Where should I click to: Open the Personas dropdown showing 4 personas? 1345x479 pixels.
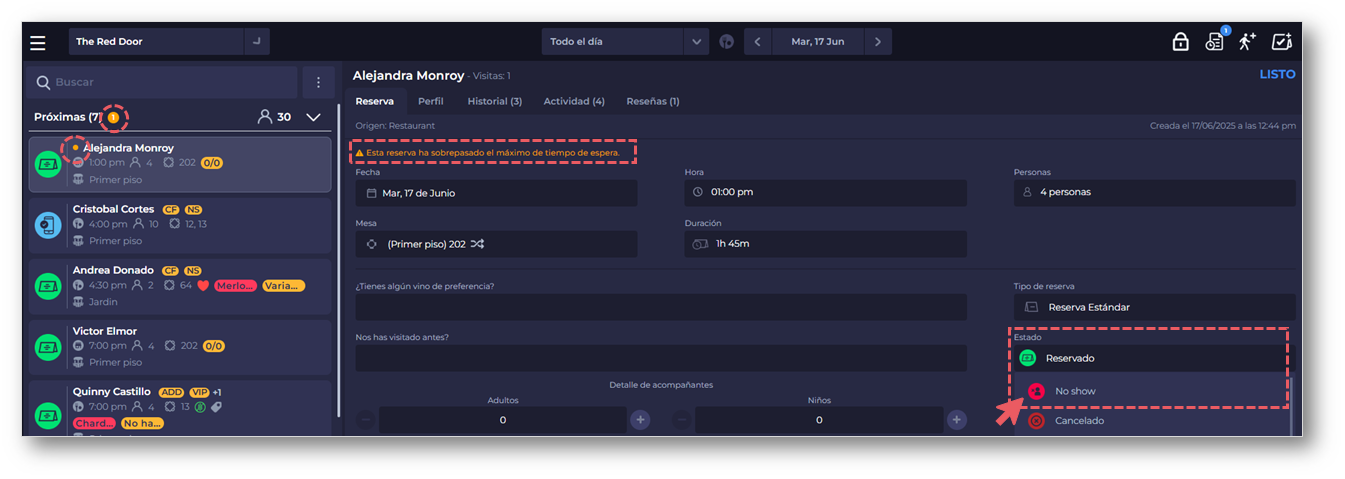(x=1154, y=192)
